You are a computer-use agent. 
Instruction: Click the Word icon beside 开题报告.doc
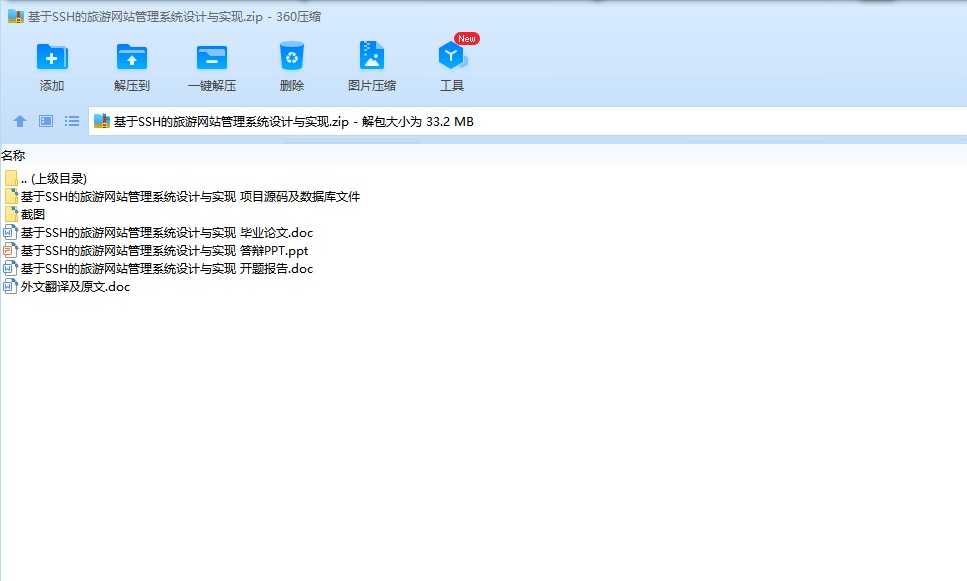click(x=10, y=268)
